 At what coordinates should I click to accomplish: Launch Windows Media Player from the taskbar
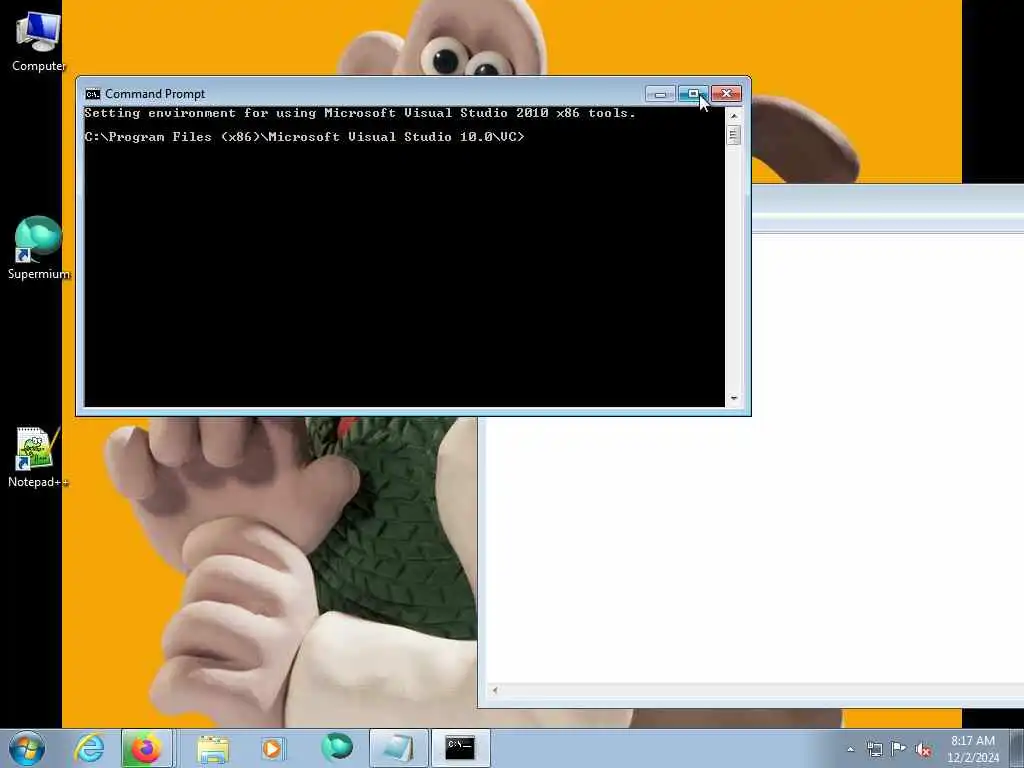coord(272,748)
